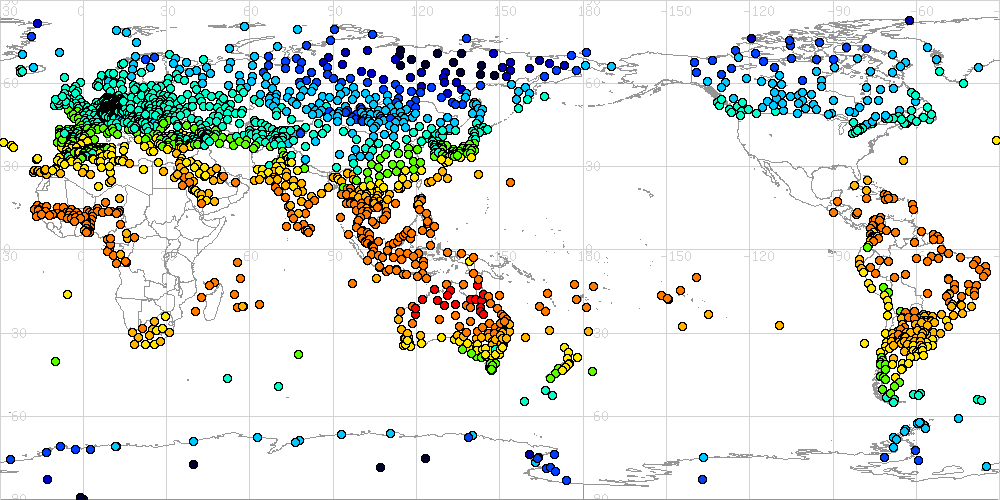This screenshot has width=1000, height=500.
Task: Click the "-150" longitude label at top
Action: tap(681, 10)
